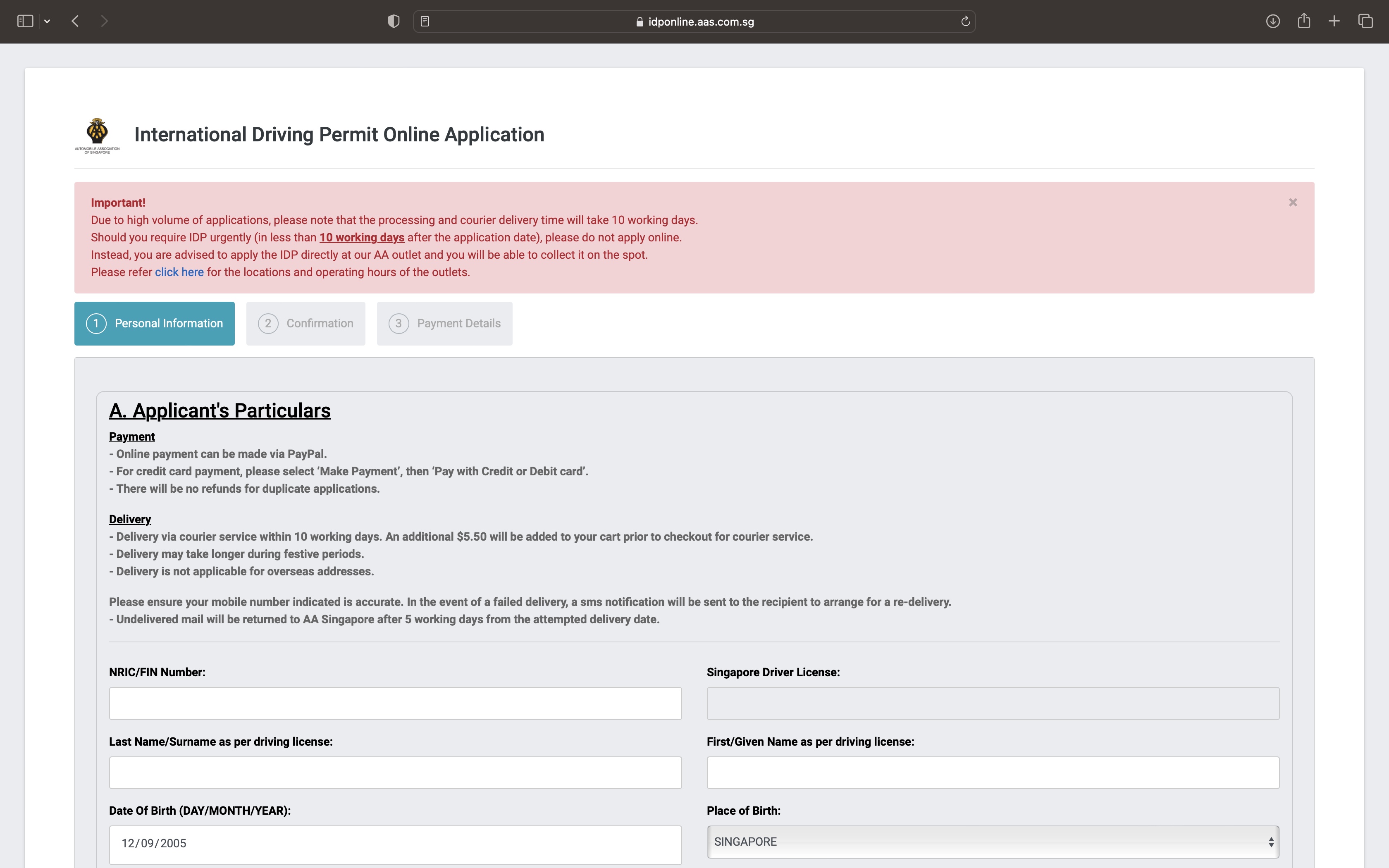Focus the Last Name/Surname input
Viewport: 1389px width, 868px height.
[x=395, y=773]
